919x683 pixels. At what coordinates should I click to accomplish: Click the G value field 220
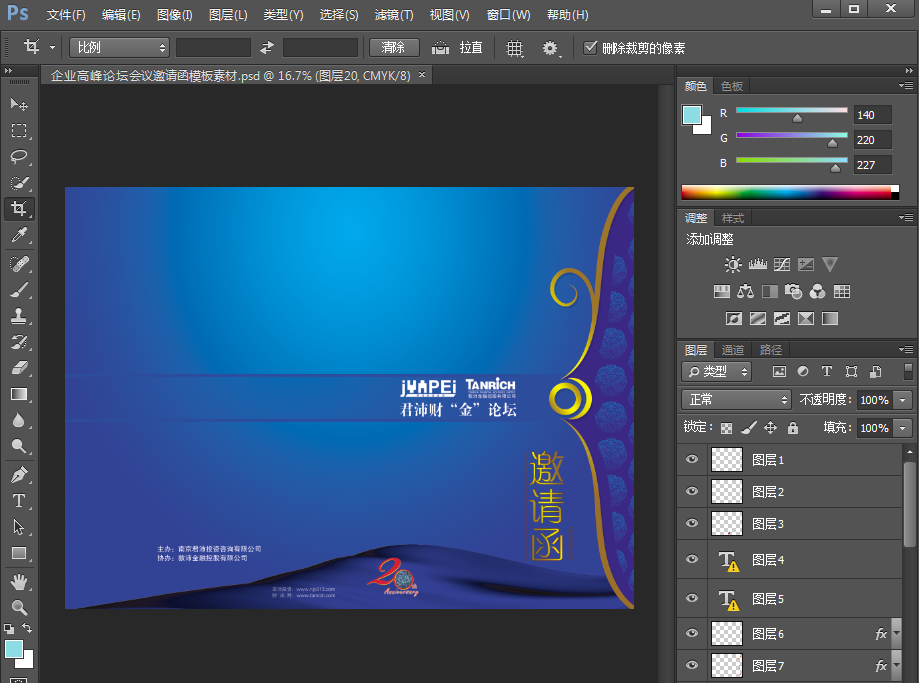click(x=872, y=140)
